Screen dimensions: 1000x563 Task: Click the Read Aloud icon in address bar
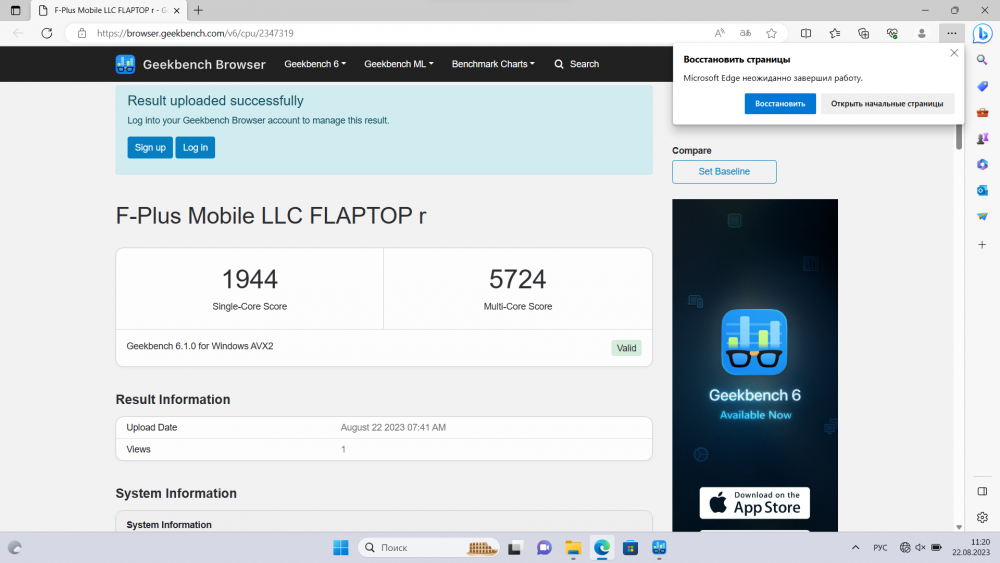click(x=720, y=33)
